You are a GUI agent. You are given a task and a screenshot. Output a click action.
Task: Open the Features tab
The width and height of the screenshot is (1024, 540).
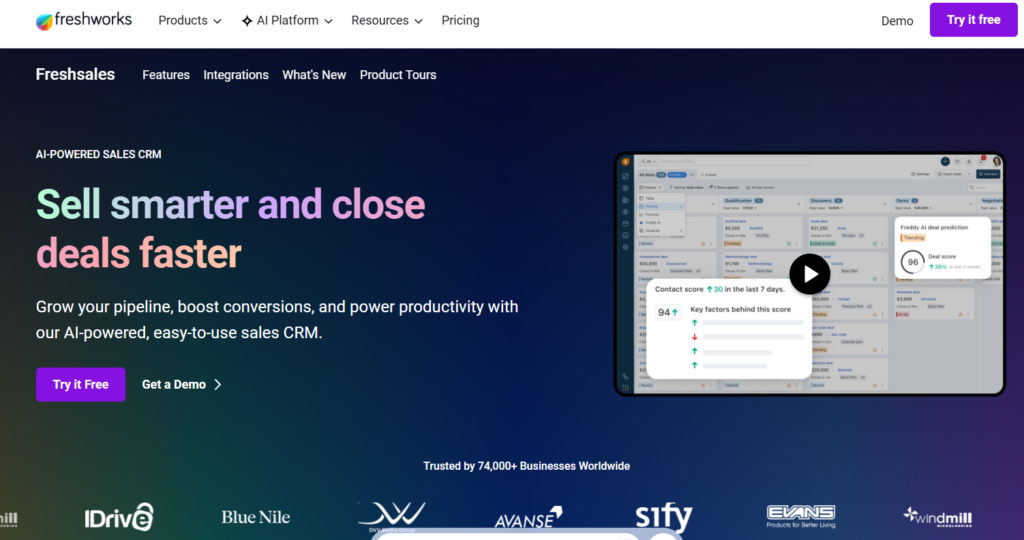pyautogui.click(x=166, y=75)
